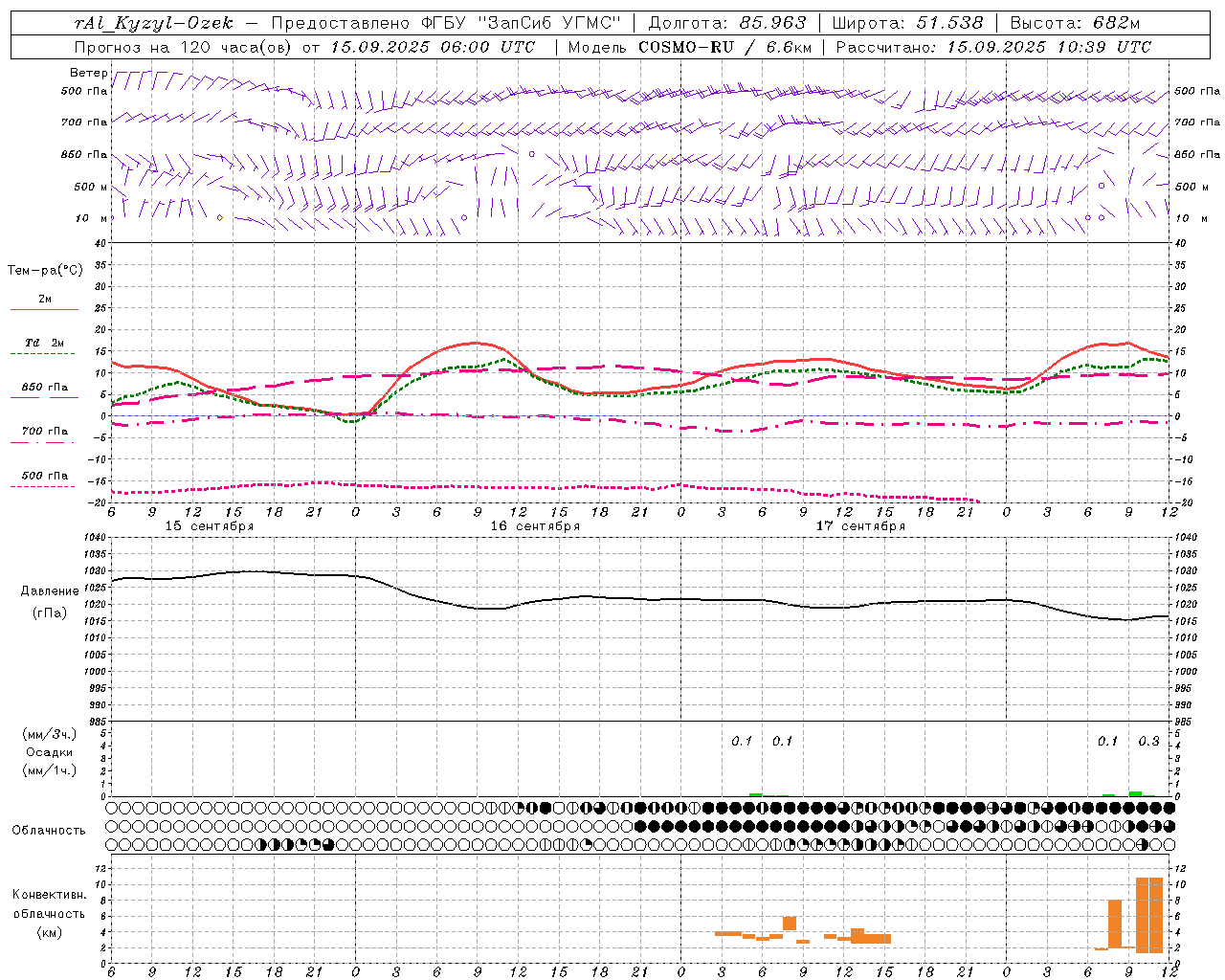Image resolution: width=1225 pixels, height=980 pixels.
Task: Click the 1040 value on left pressure axis
Action: pyautogui.click(x=93, y=538)
